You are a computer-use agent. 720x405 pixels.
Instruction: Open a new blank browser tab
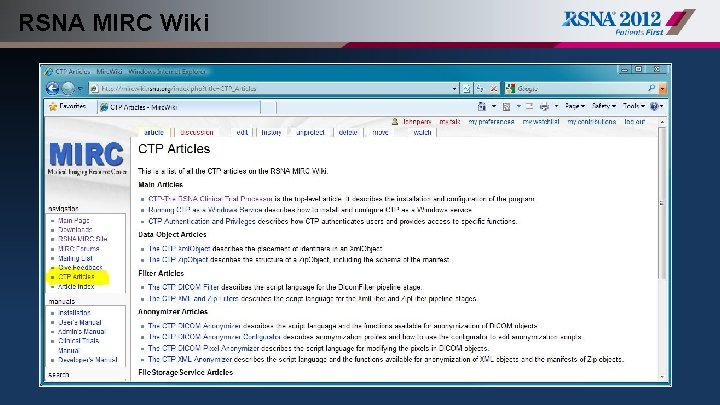(269, 107)
